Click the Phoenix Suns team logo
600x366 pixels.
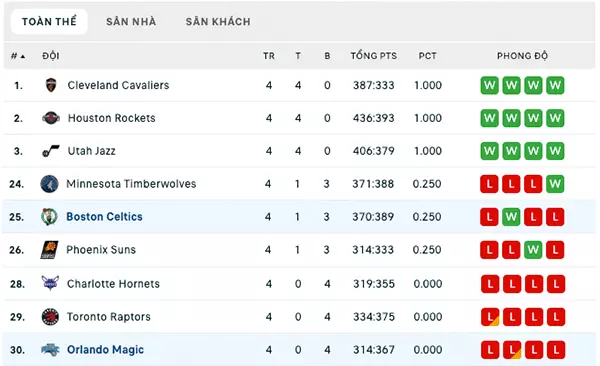[50, 250]
